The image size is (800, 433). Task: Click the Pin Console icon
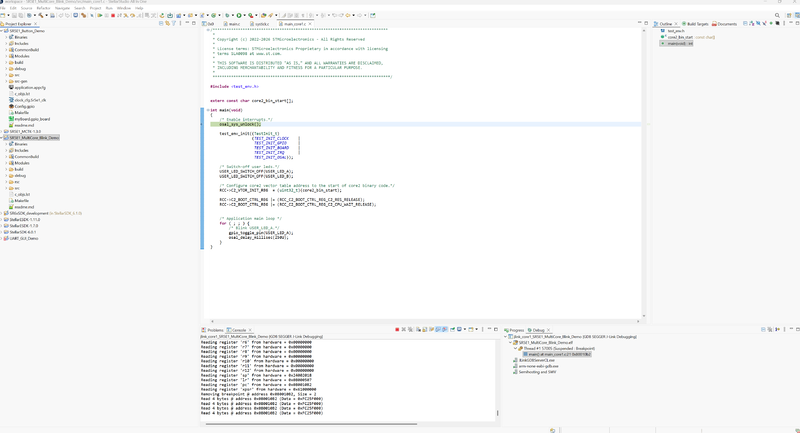(453, 329)
